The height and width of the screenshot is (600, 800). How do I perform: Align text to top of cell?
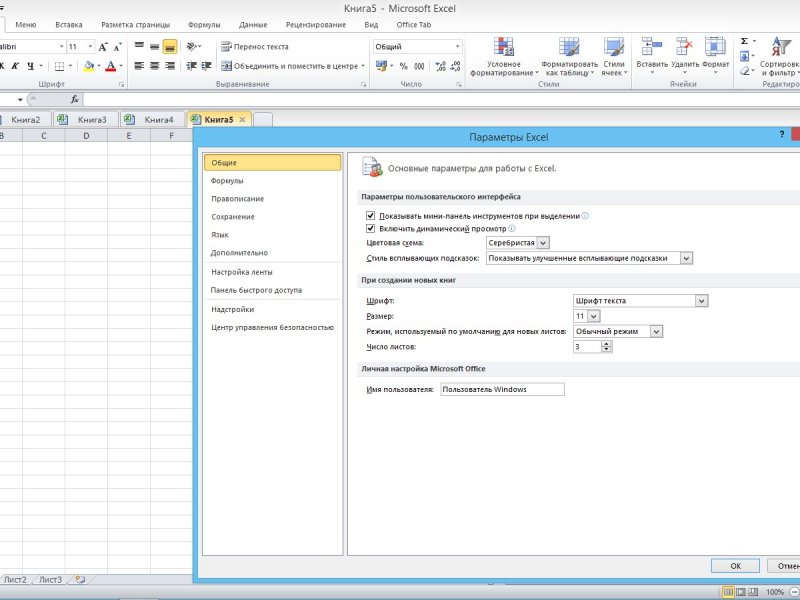coord(139,46)
